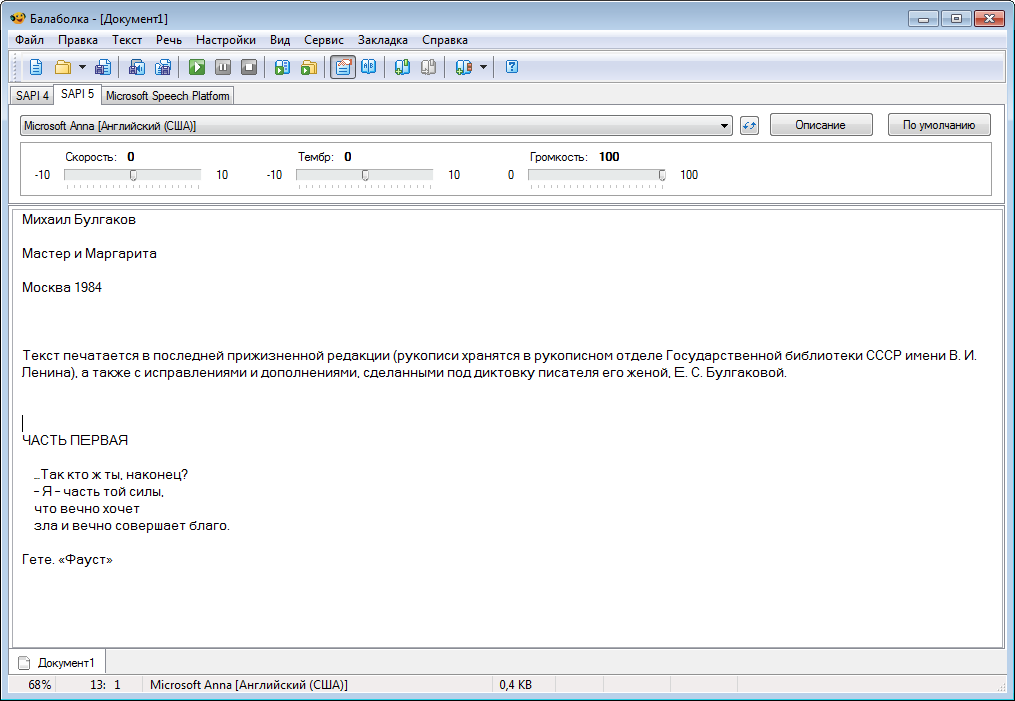Click the Скорость slider thumb

(133, 175)
